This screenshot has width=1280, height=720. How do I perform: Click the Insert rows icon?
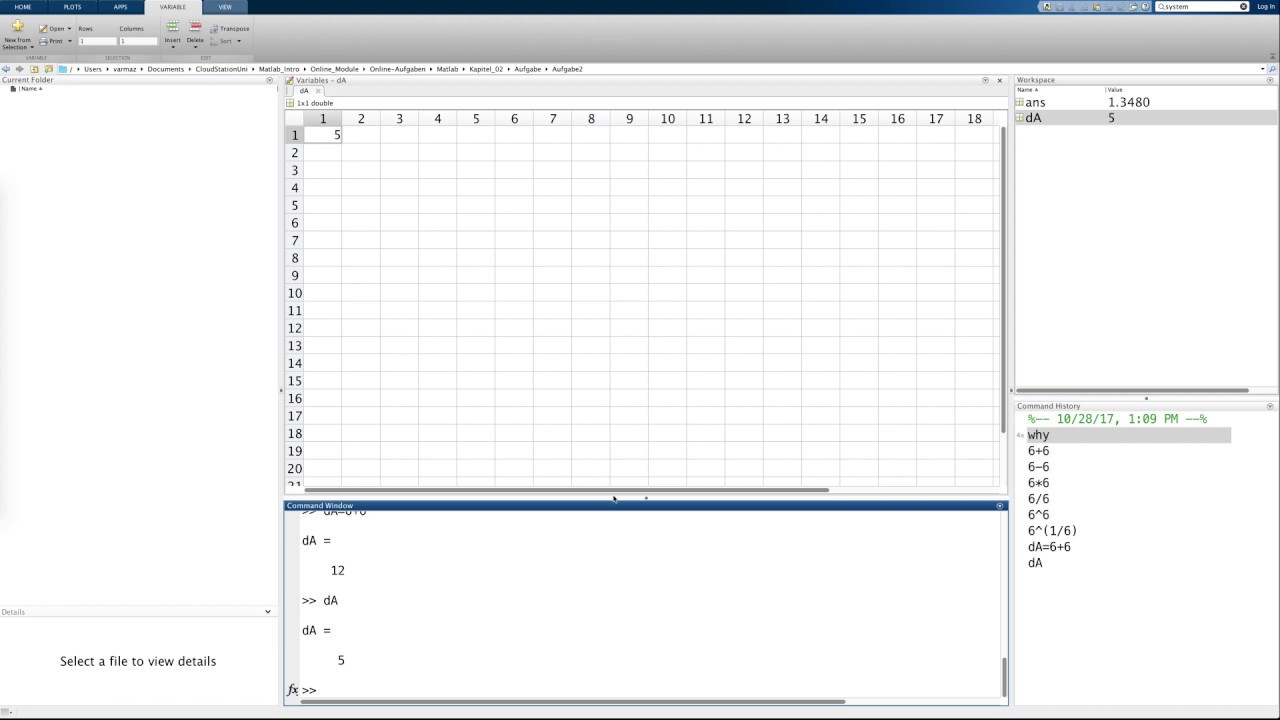(x=172, y=26)
